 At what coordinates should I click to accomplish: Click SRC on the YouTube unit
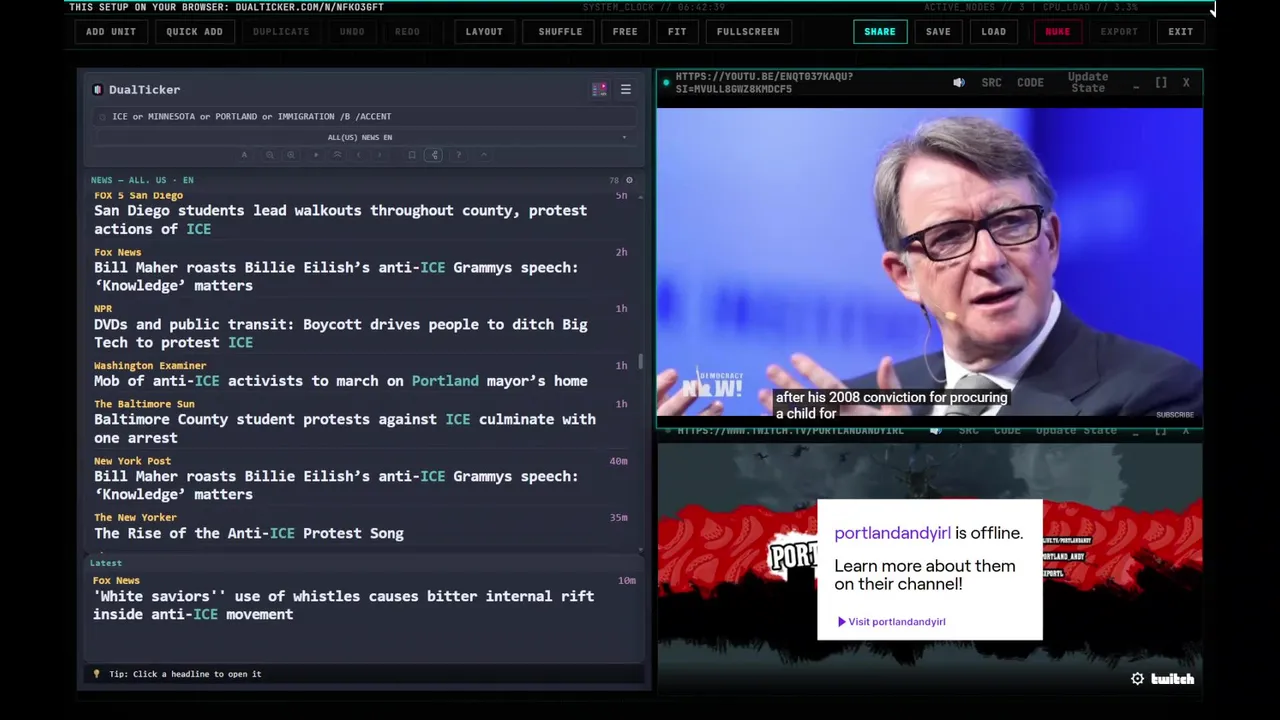point(992,83)
